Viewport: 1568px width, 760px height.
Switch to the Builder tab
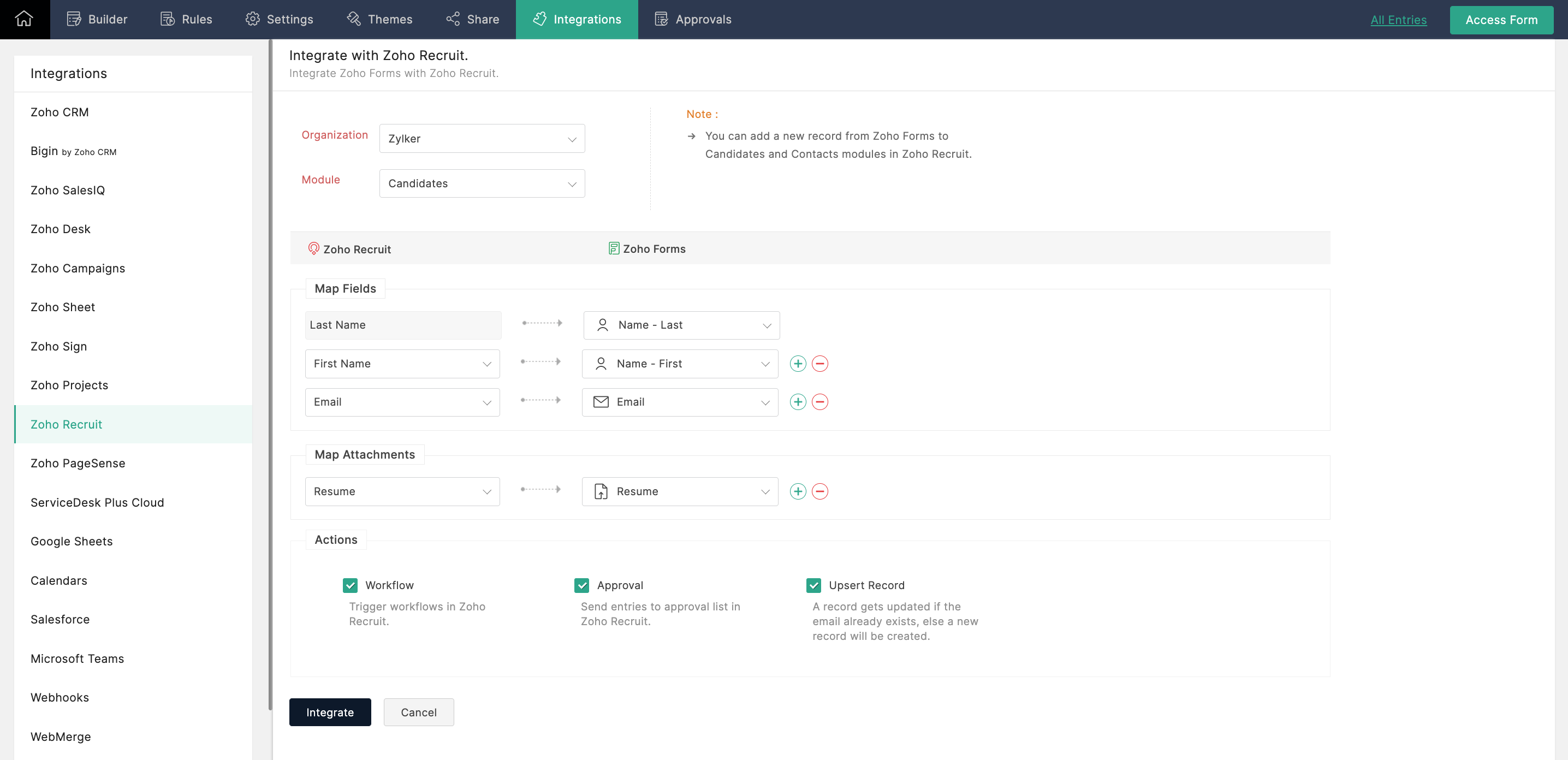tap(97, 20)
